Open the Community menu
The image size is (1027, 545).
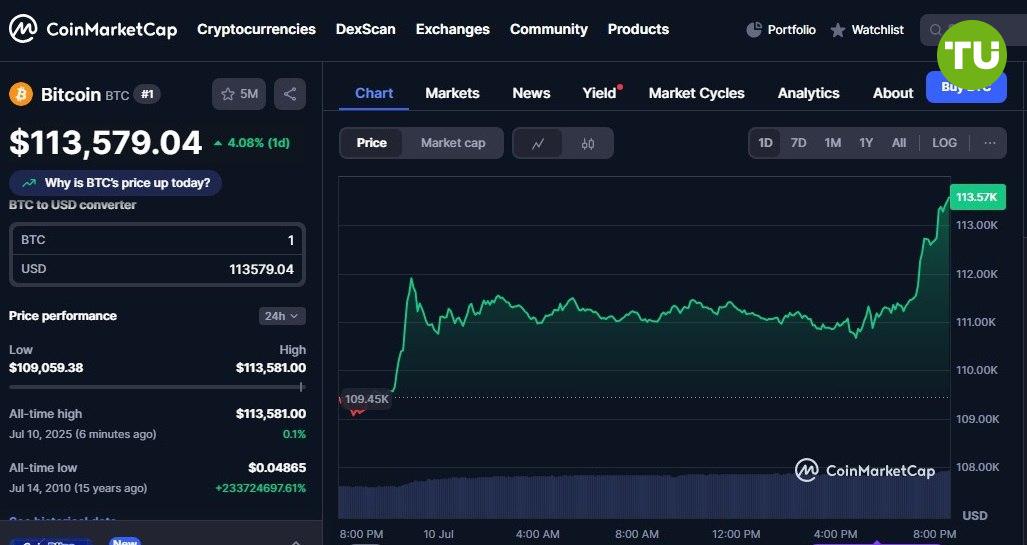549,29
